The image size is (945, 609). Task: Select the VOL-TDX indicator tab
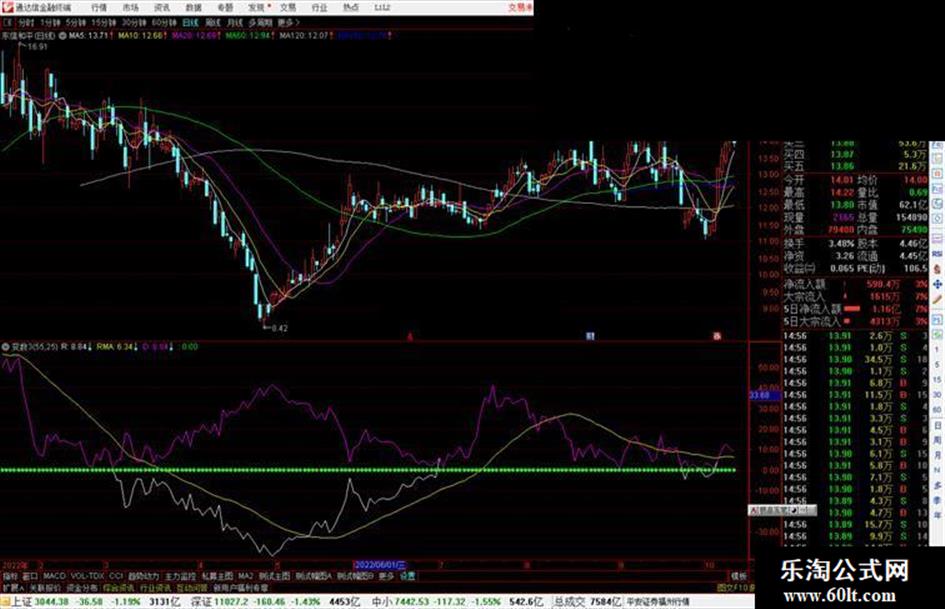[87, 576]
